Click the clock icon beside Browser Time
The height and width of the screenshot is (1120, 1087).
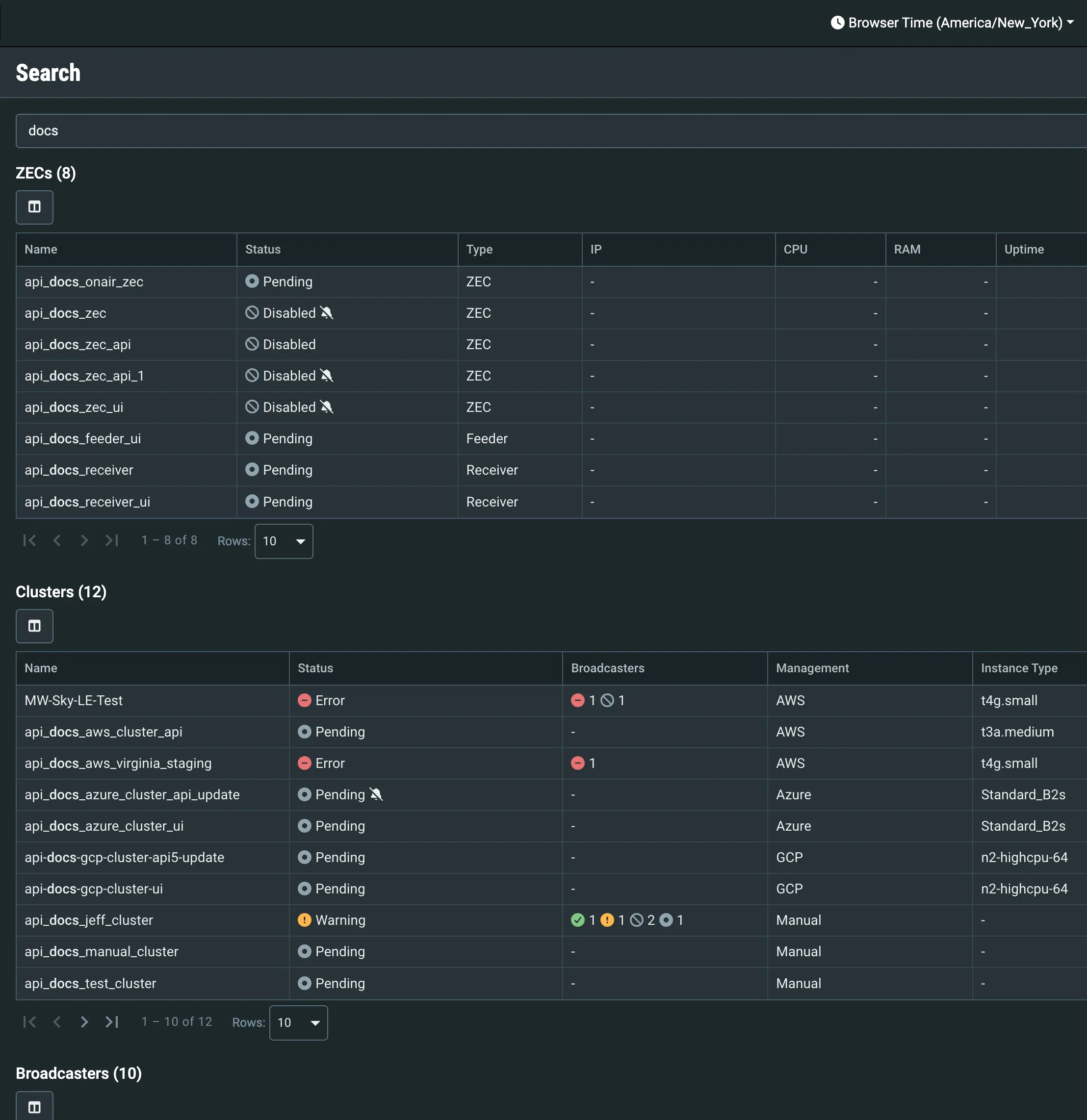click(837, 22)
